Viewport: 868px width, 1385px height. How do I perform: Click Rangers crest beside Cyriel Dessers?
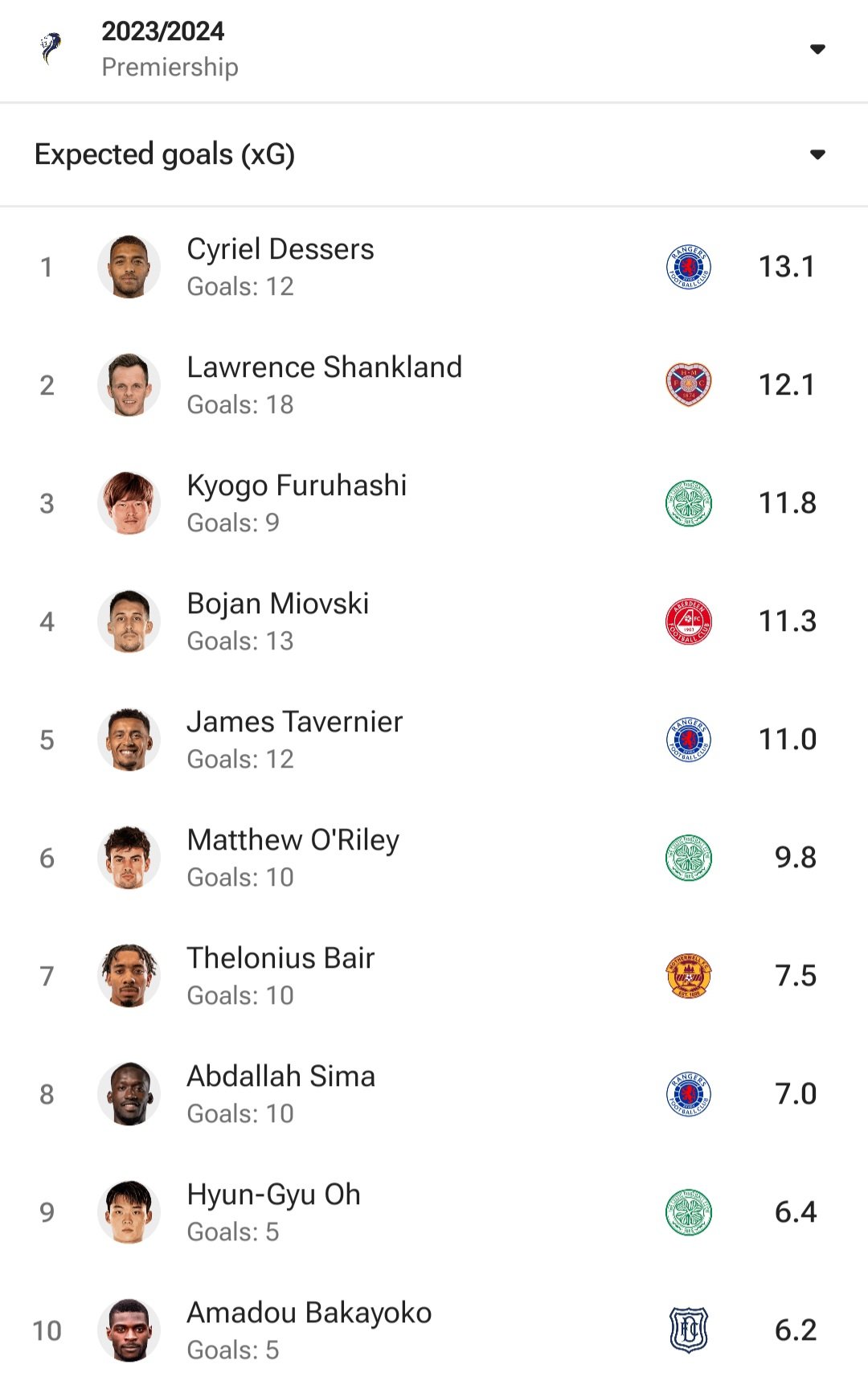point(689,267)
